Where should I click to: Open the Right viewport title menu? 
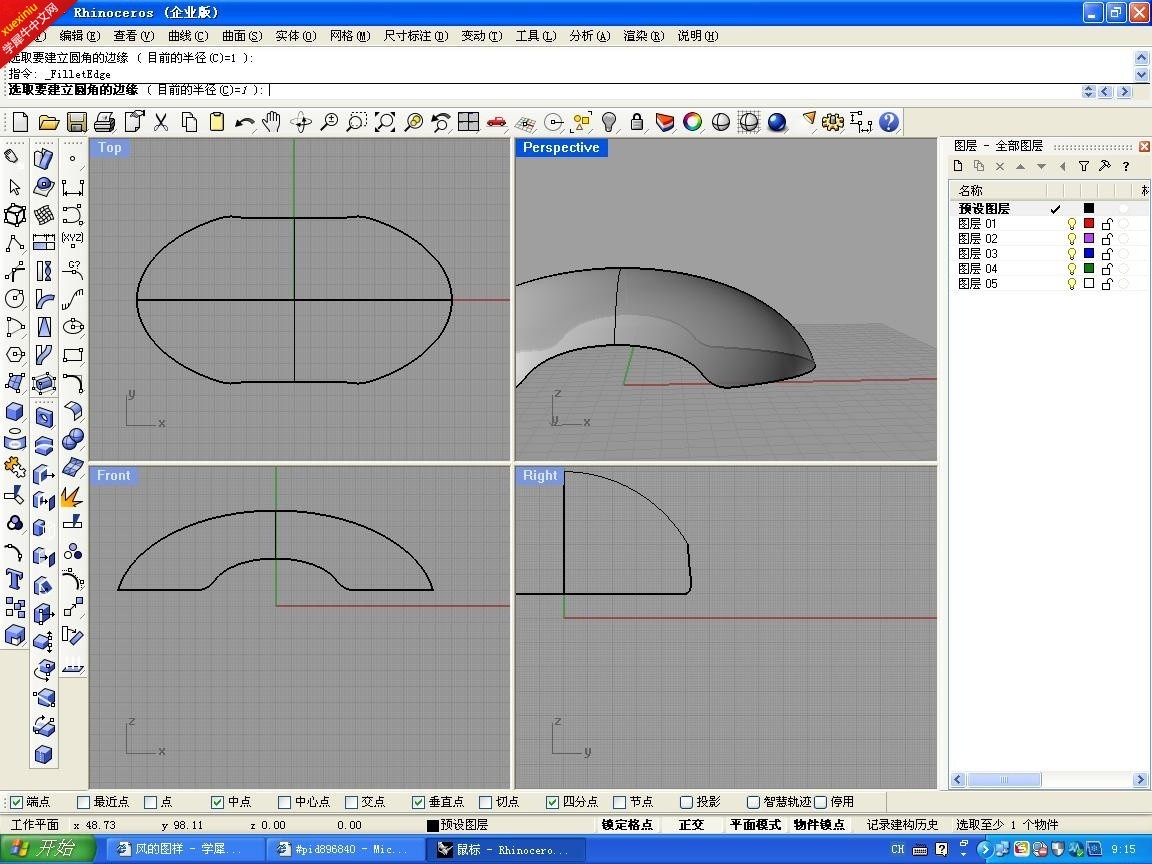click(x=540, y=475)
